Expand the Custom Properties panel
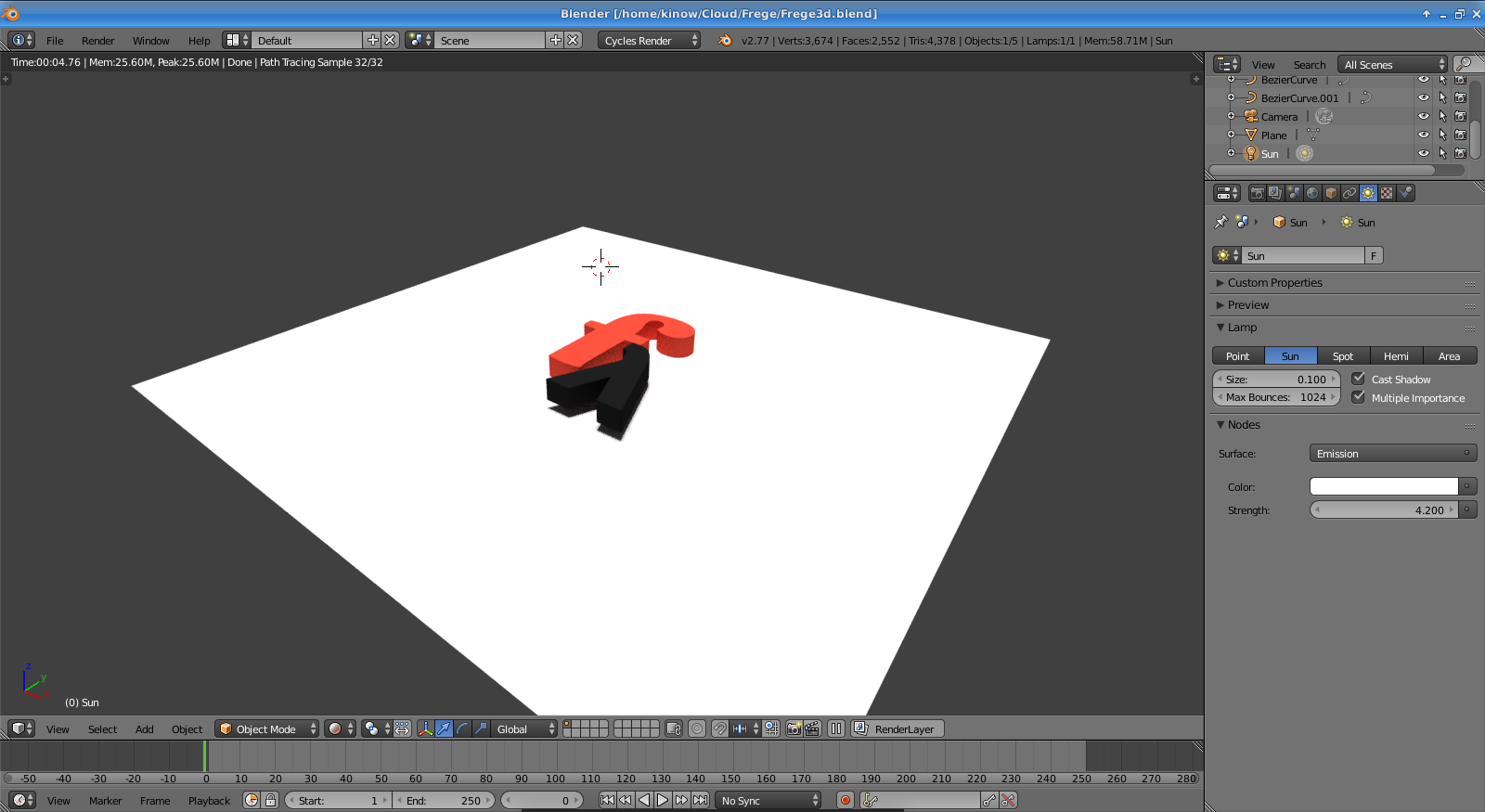 1220,282
